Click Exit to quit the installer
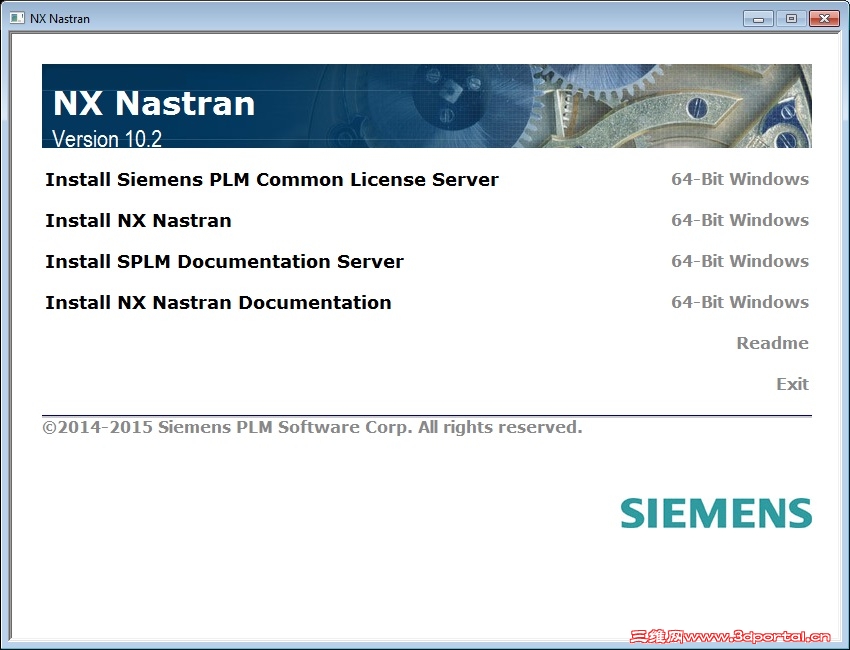The height and width of the screenshot is (650, 850). 793,384
